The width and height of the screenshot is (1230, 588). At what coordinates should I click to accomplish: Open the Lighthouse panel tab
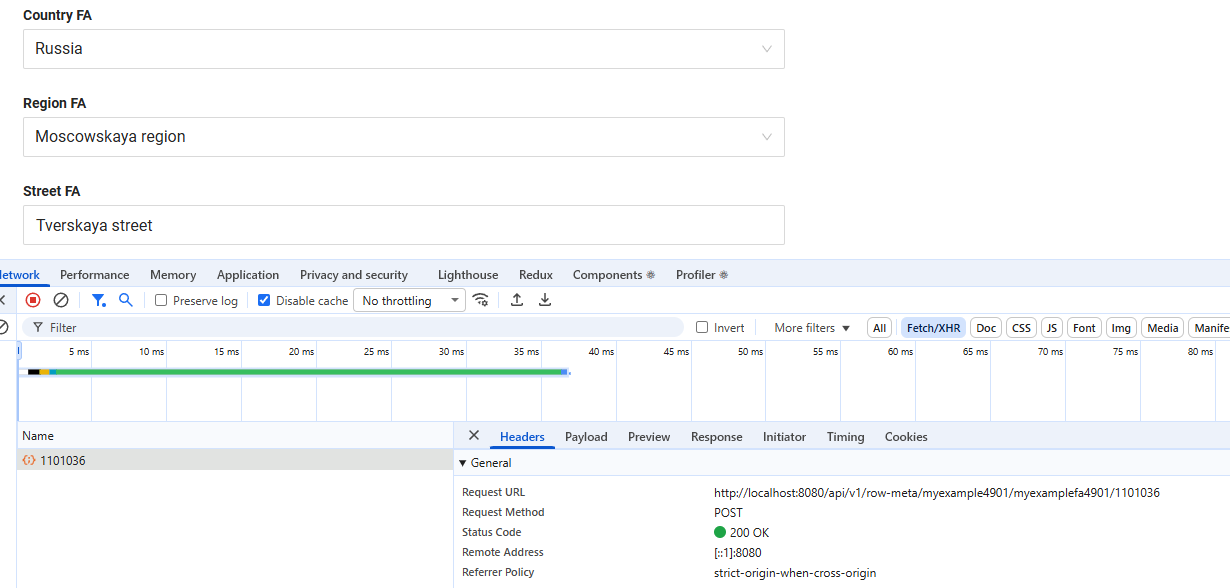point(467,275)
